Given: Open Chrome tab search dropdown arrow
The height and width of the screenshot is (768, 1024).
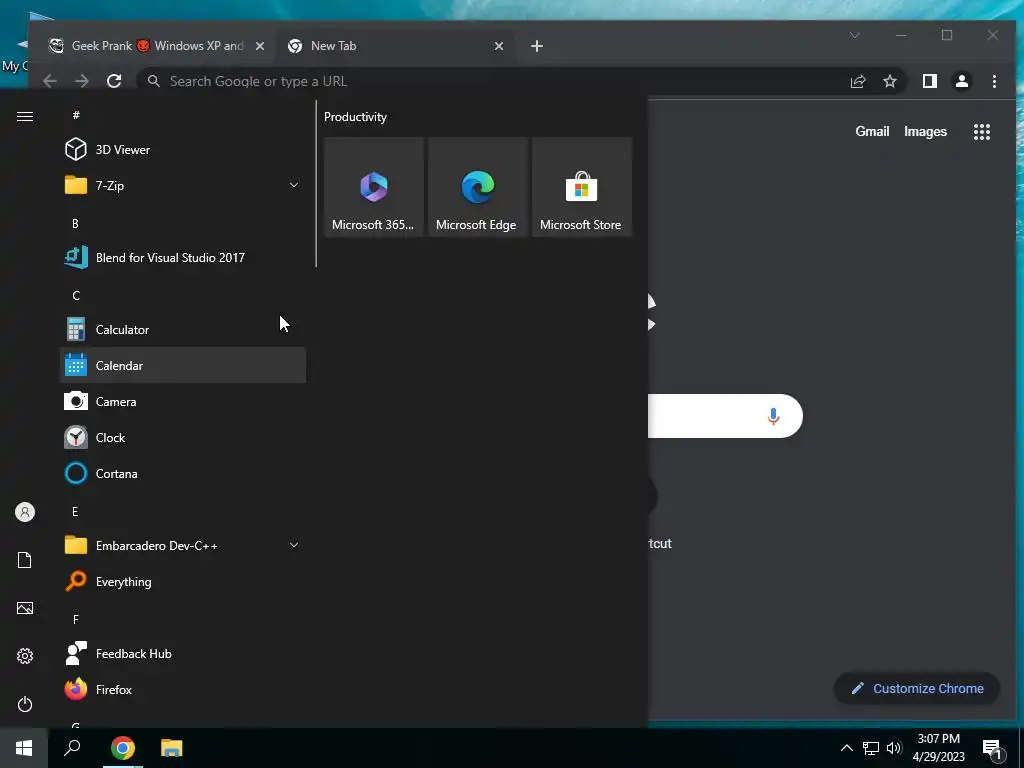Looking at the screenshot, I should click(x=855, y=35).
